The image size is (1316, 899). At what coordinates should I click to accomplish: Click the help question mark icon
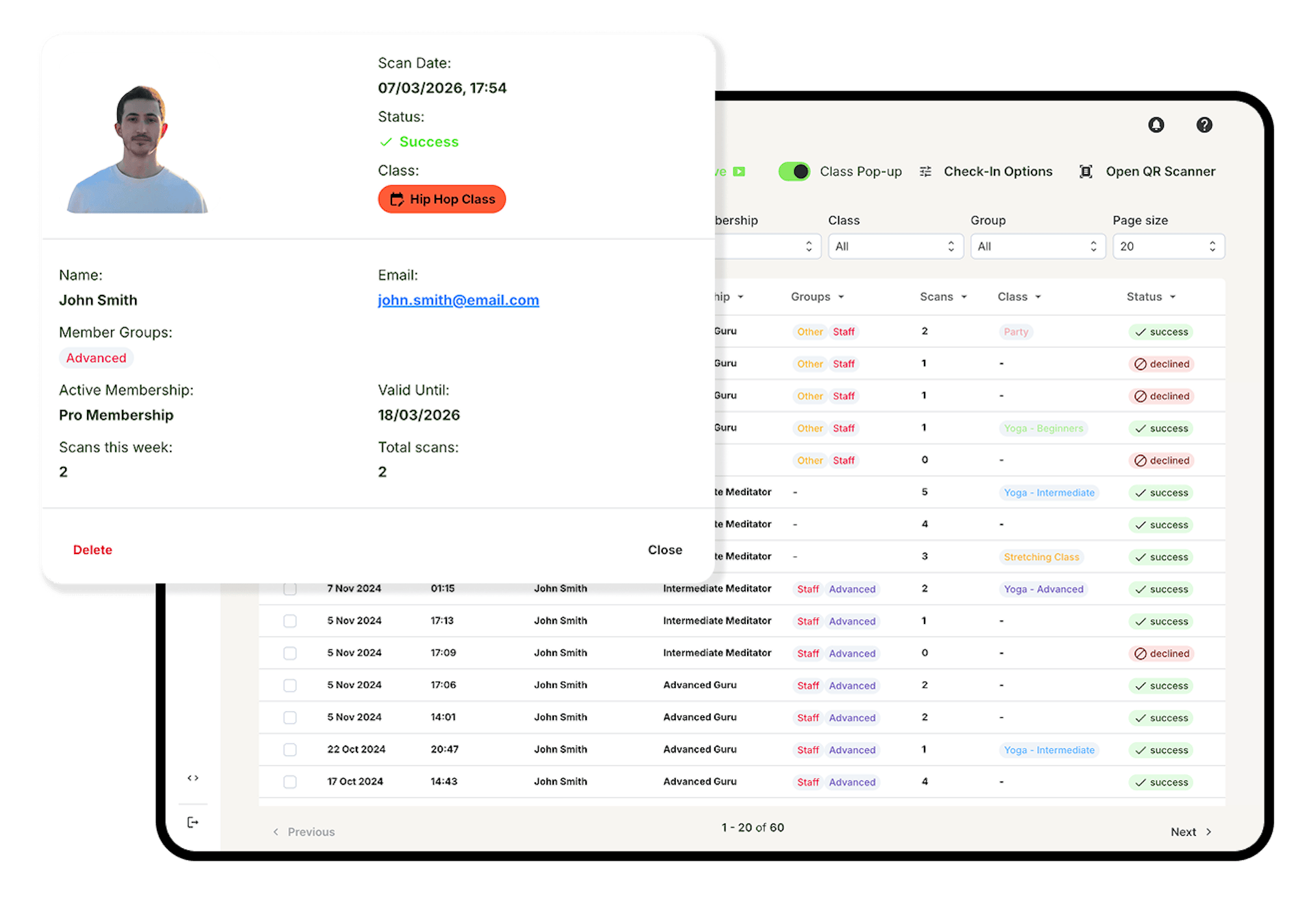click(1204, 125)
